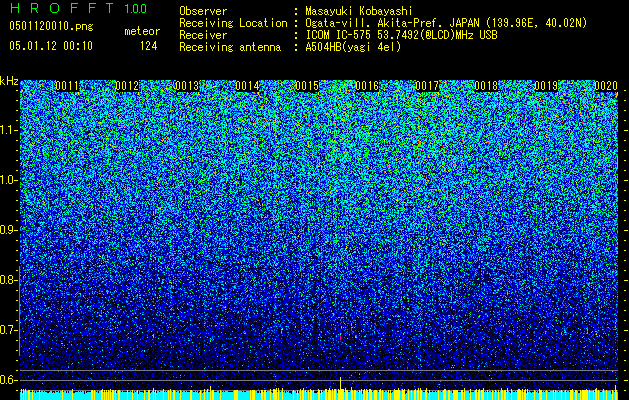Click the 0015 time marker
The width and height of the screenshot is (629, 400).
(x=307, y=86)
